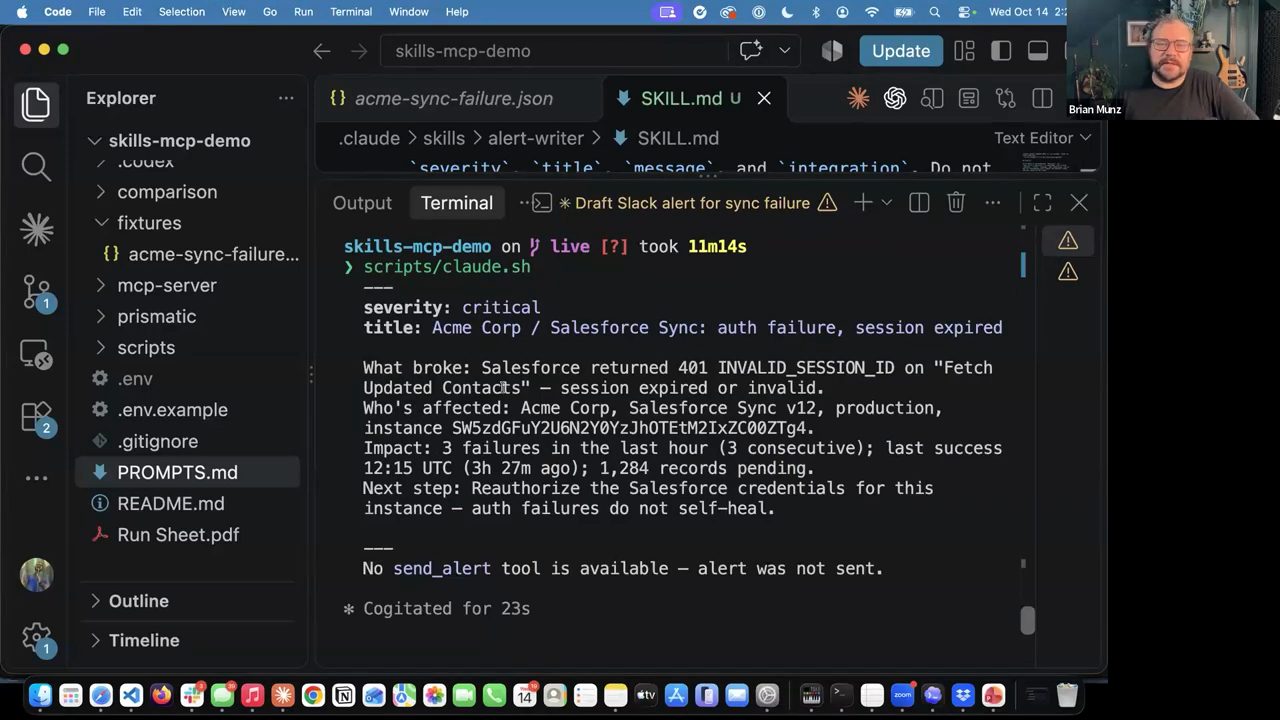Toggle the bottom panel visibility
This screenshot has width=1280, height=720.
[1038, 51]
